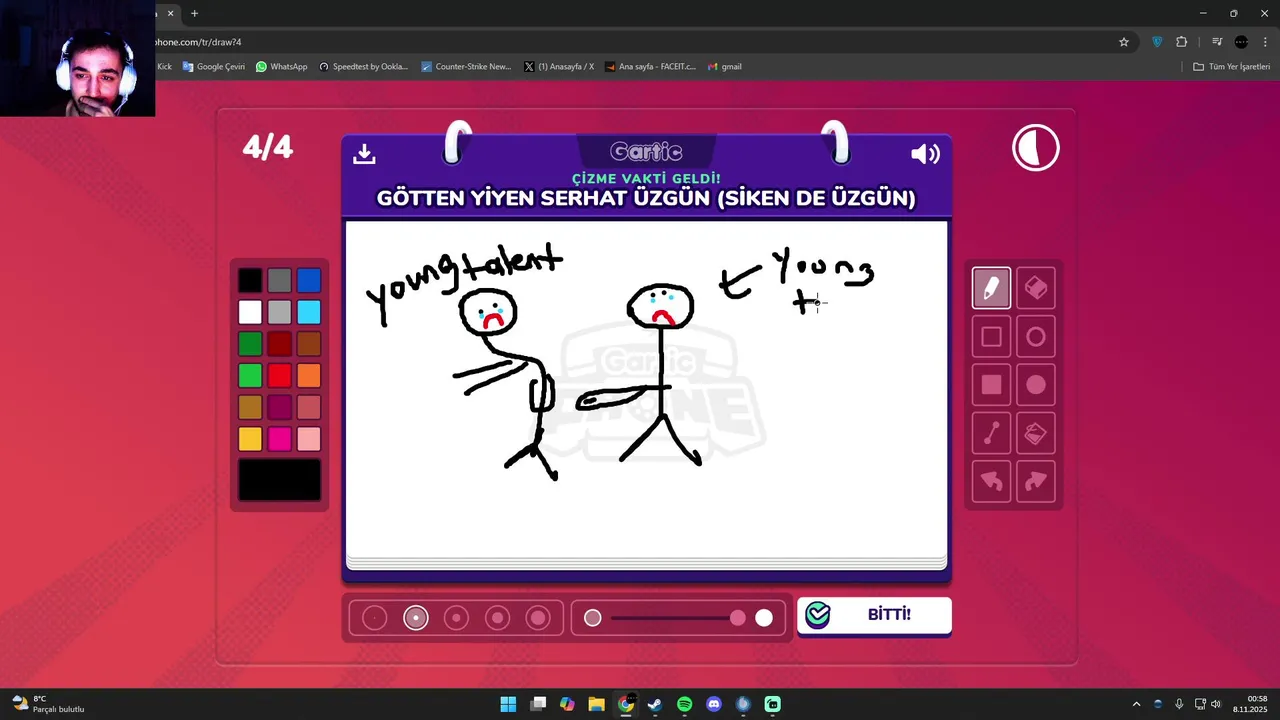The image size is (1280, 720).
Task: Choose the filled ellipse shape tool
Action: pos(1036,385)
